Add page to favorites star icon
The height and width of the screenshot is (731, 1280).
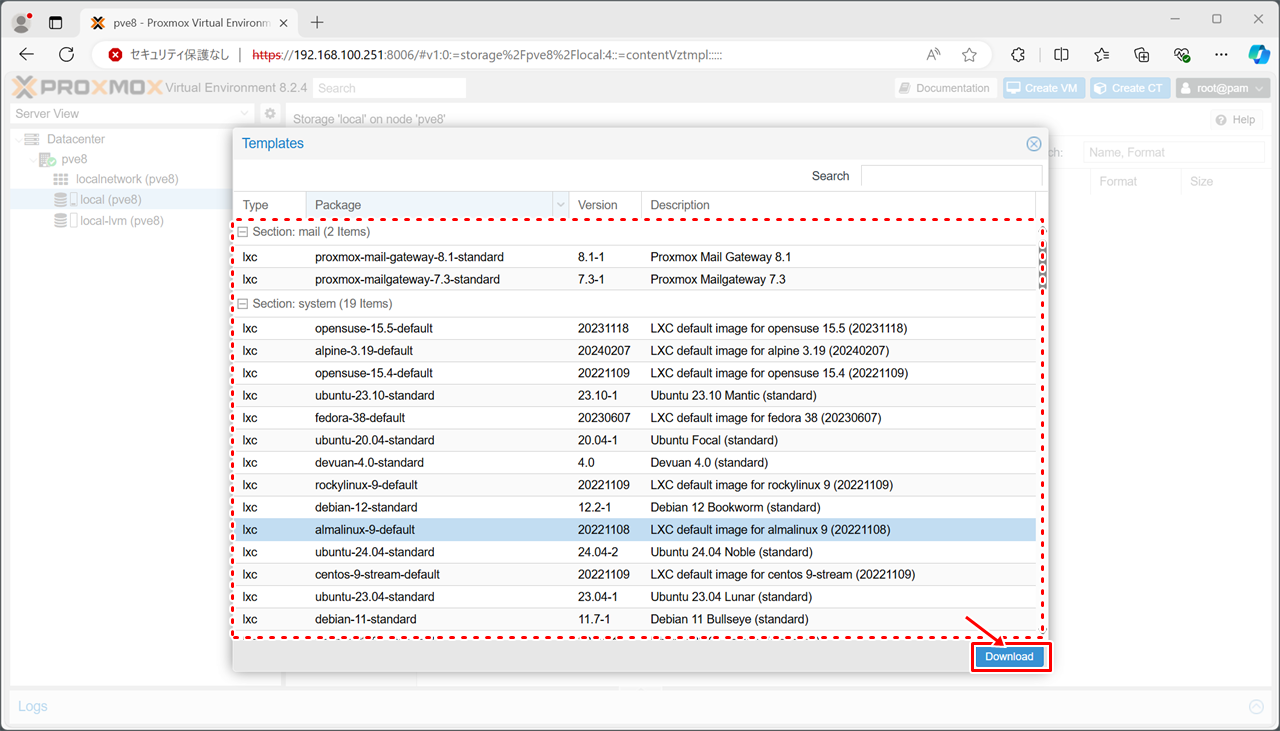[969, 55]
